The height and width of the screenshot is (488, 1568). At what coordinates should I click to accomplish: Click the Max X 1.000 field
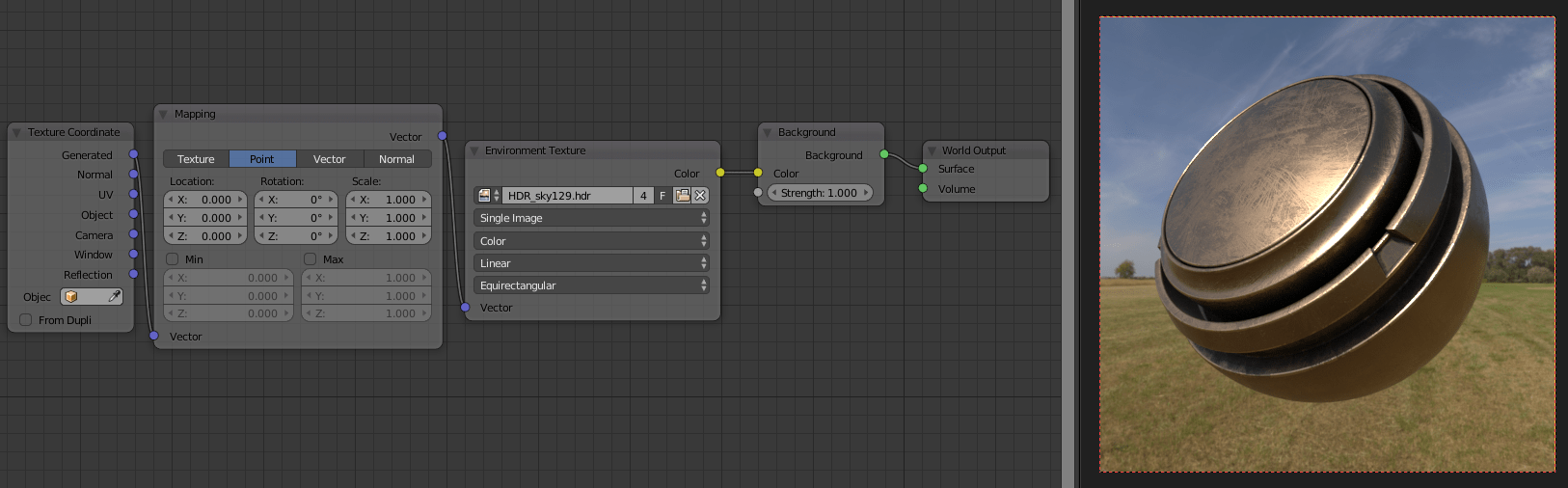pos(366,278)
